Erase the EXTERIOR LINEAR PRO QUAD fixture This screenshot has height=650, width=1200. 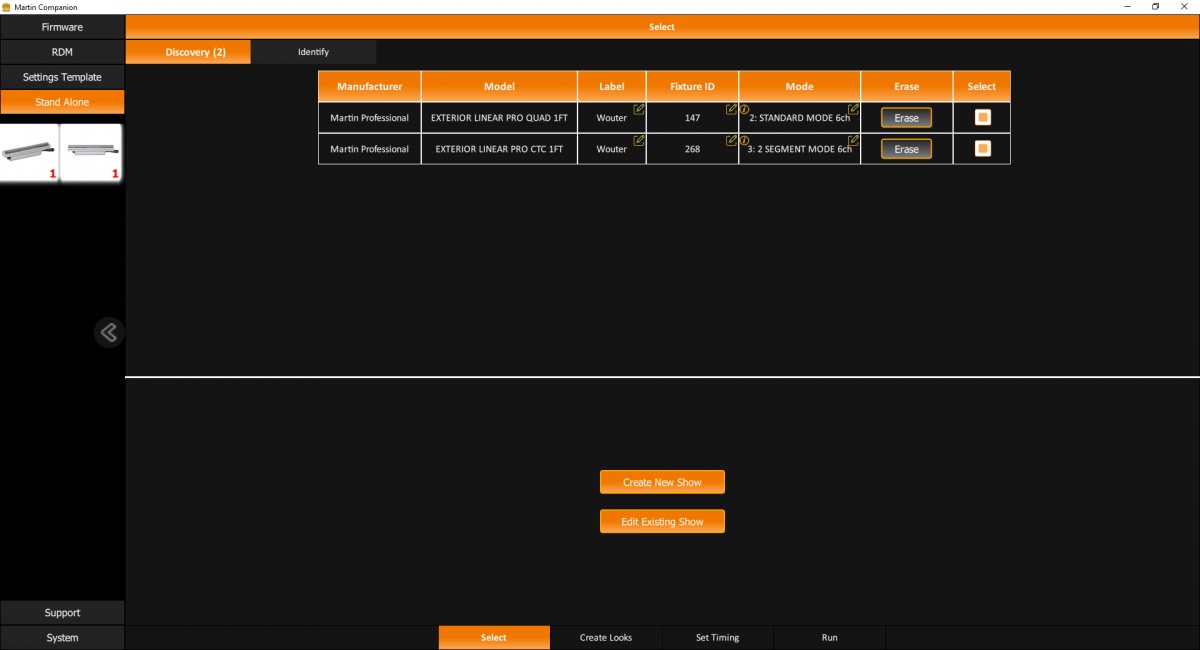(x=906, y=118)
